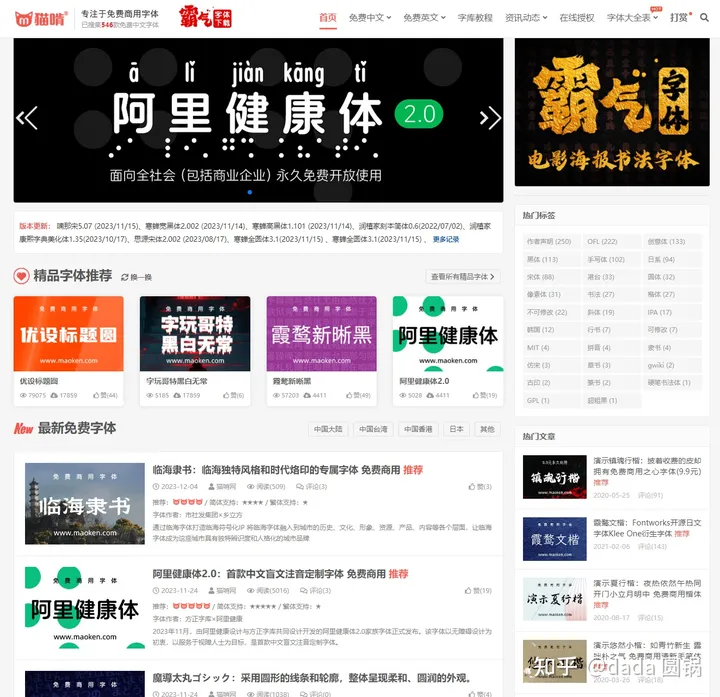Image resolution: width=720 pixels, height=697 pixels.
Task: Open the 日系 (94) tag
Action: click(x=672, y=259)
